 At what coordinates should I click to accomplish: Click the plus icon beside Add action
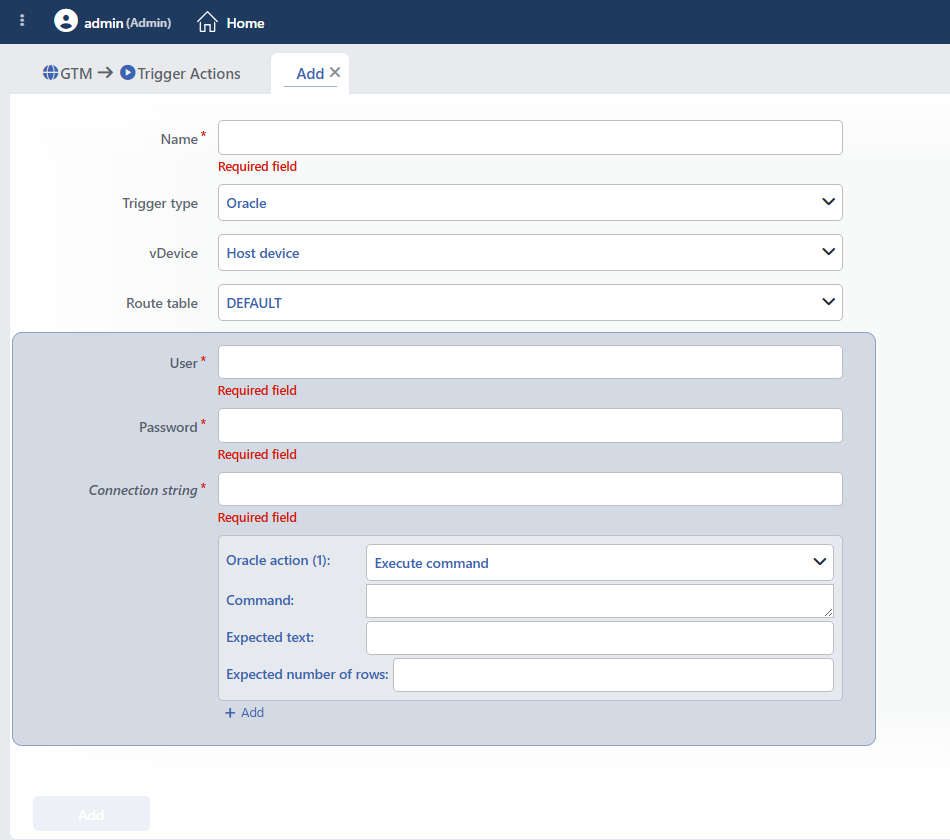point(230,713)
